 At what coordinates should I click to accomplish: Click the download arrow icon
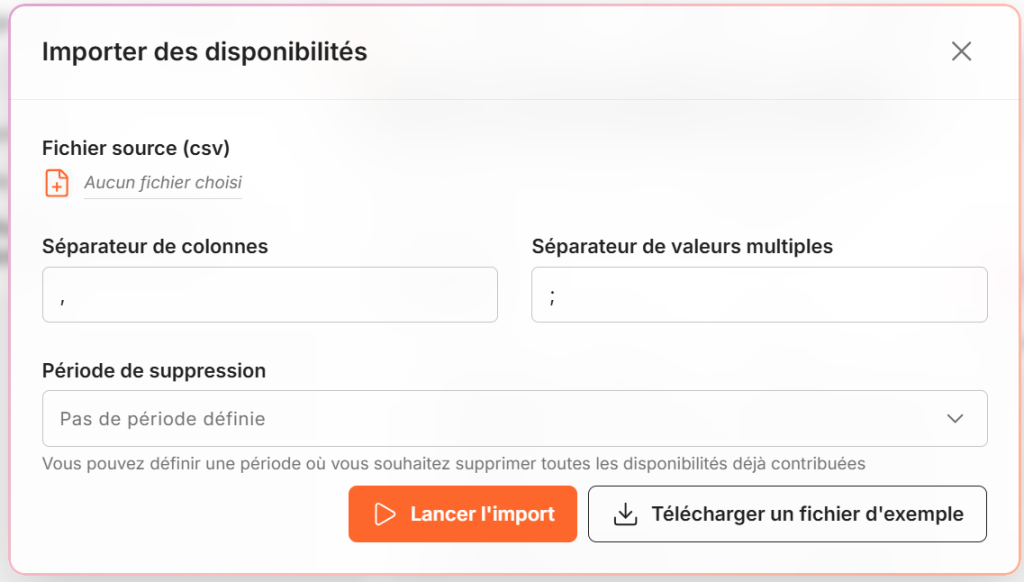[625, 514]
